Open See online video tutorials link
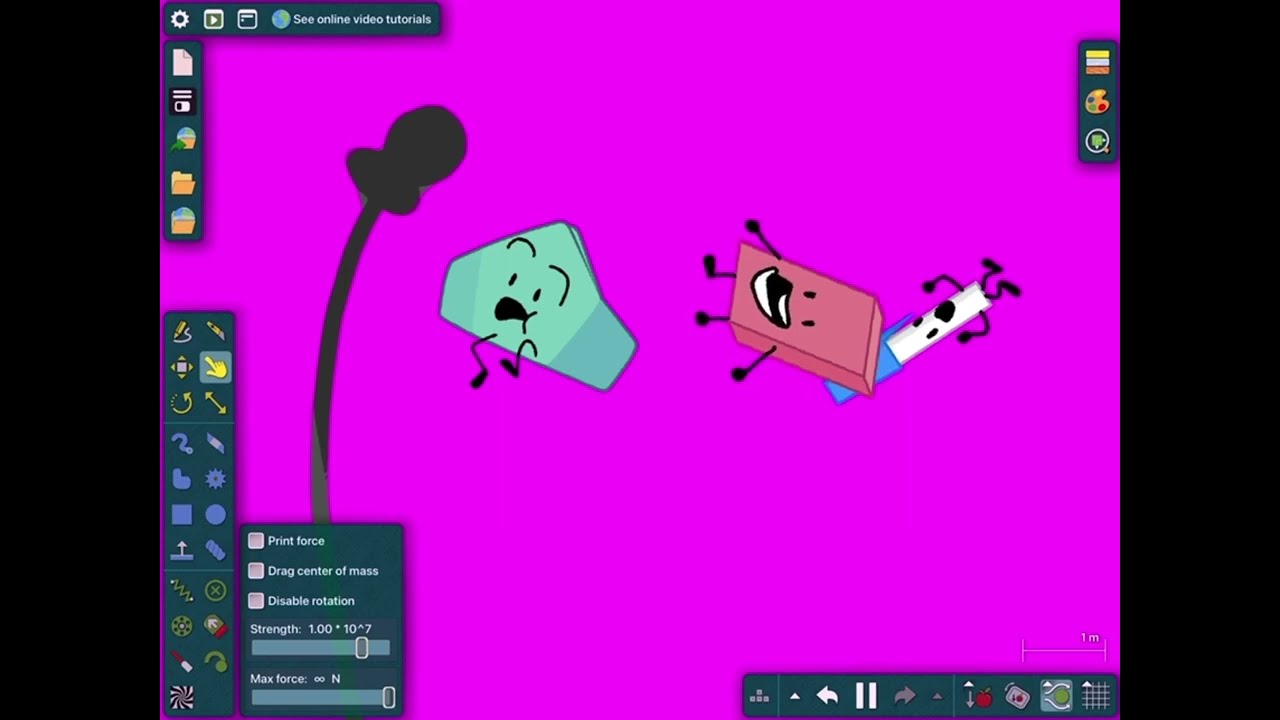This screenshot has height=720, width=1280. (x=352, y=19)
